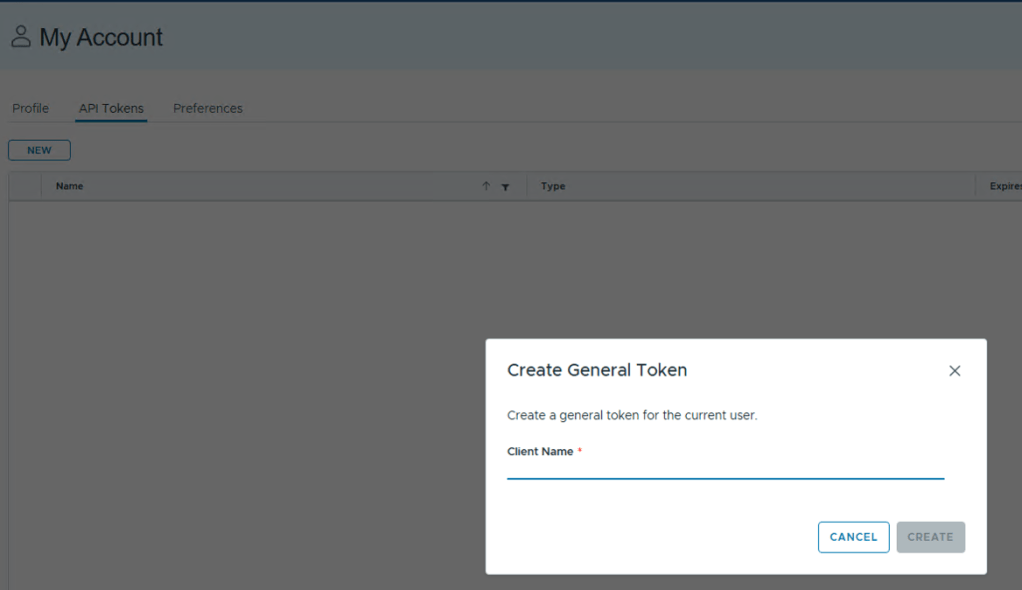Click the CREATE button to make the token
1022x590 pixels.
930,537
